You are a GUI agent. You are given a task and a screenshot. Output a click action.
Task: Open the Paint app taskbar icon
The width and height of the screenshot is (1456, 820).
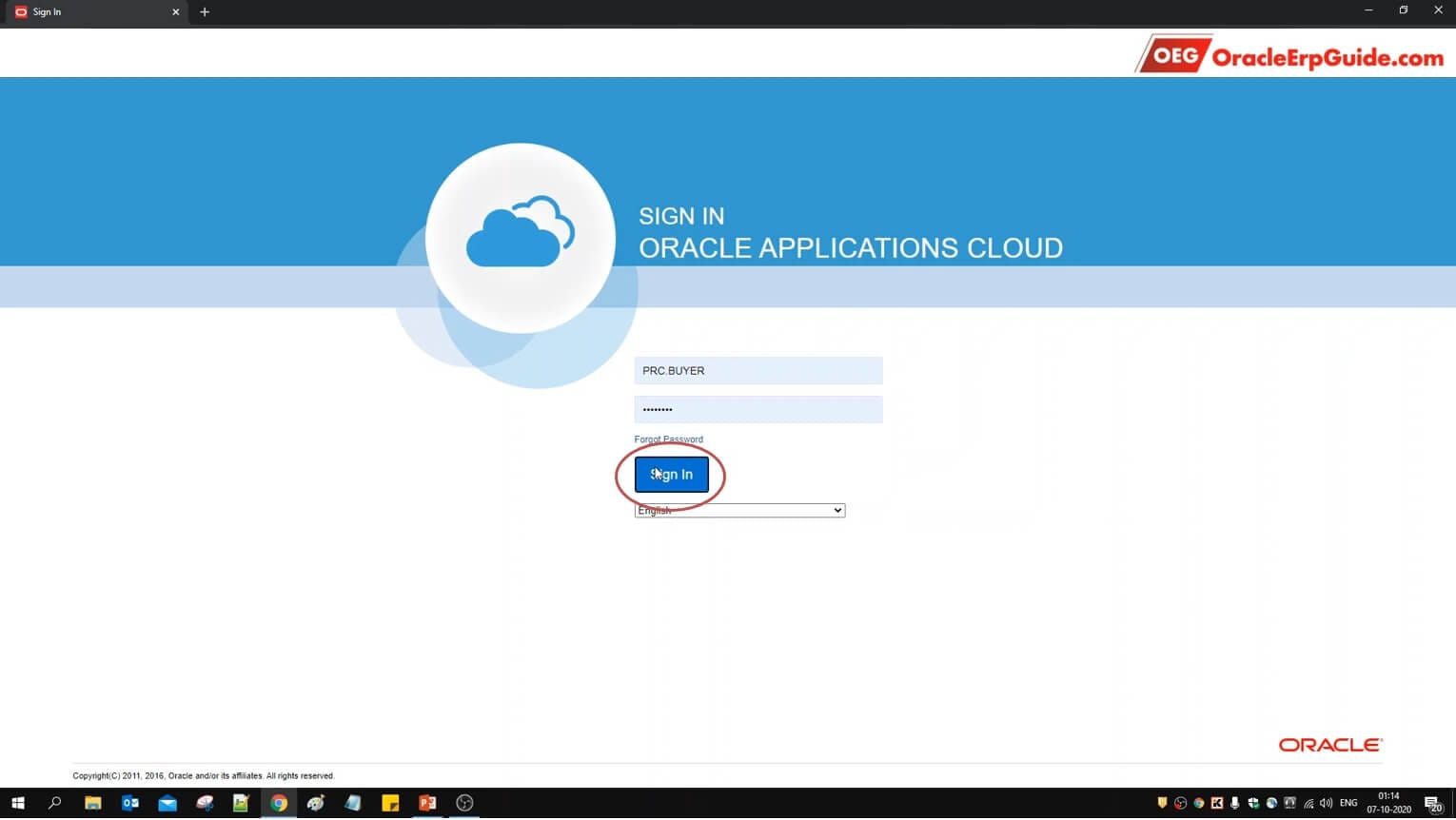316,804
